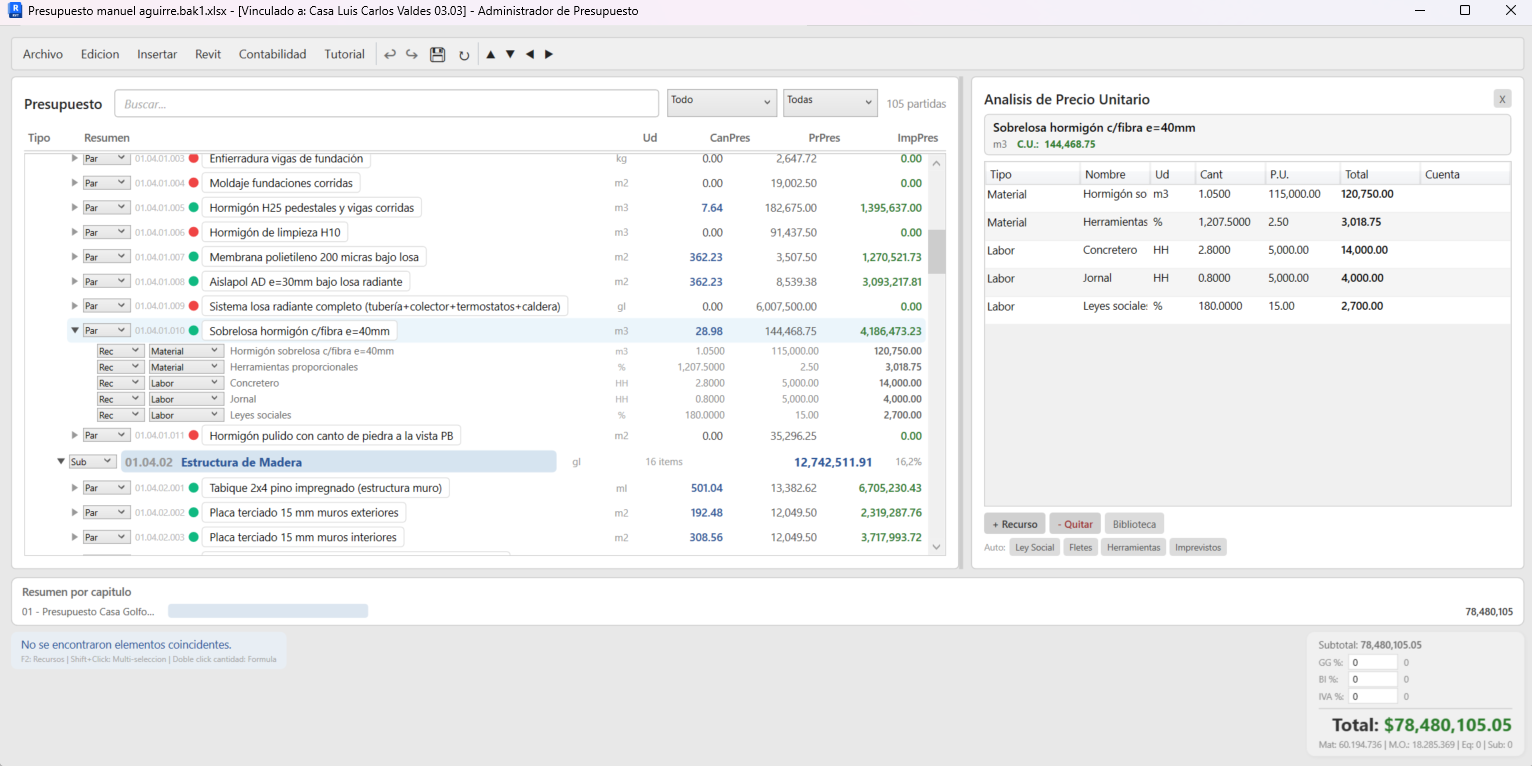The height and width of the screenshot is (766, 1532).
Task: Click the redo arrow icon
Action: point(412,54)
